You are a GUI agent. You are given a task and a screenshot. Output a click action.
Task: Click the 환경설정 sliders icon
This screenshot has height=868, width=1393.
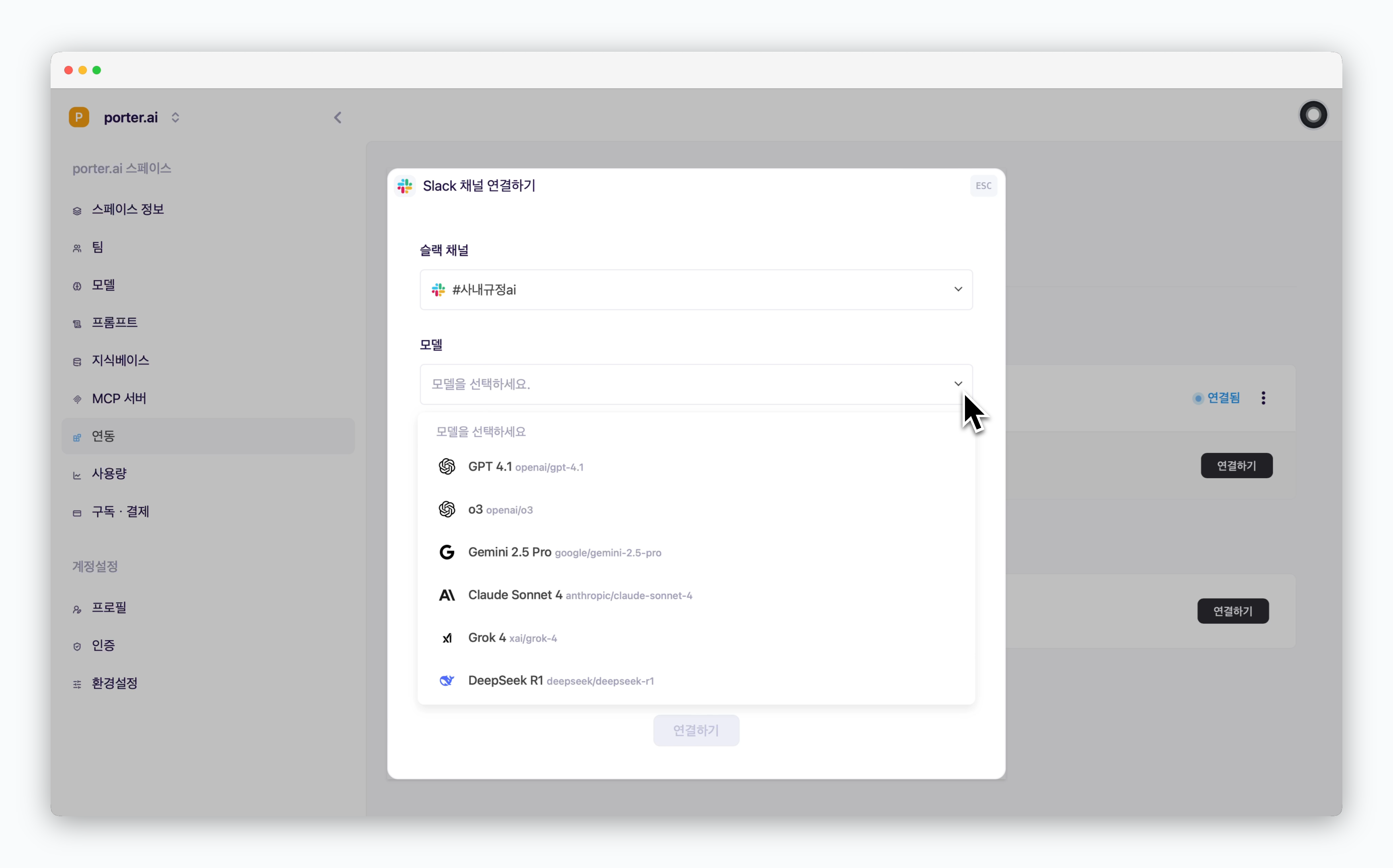(x=77, y=684)
